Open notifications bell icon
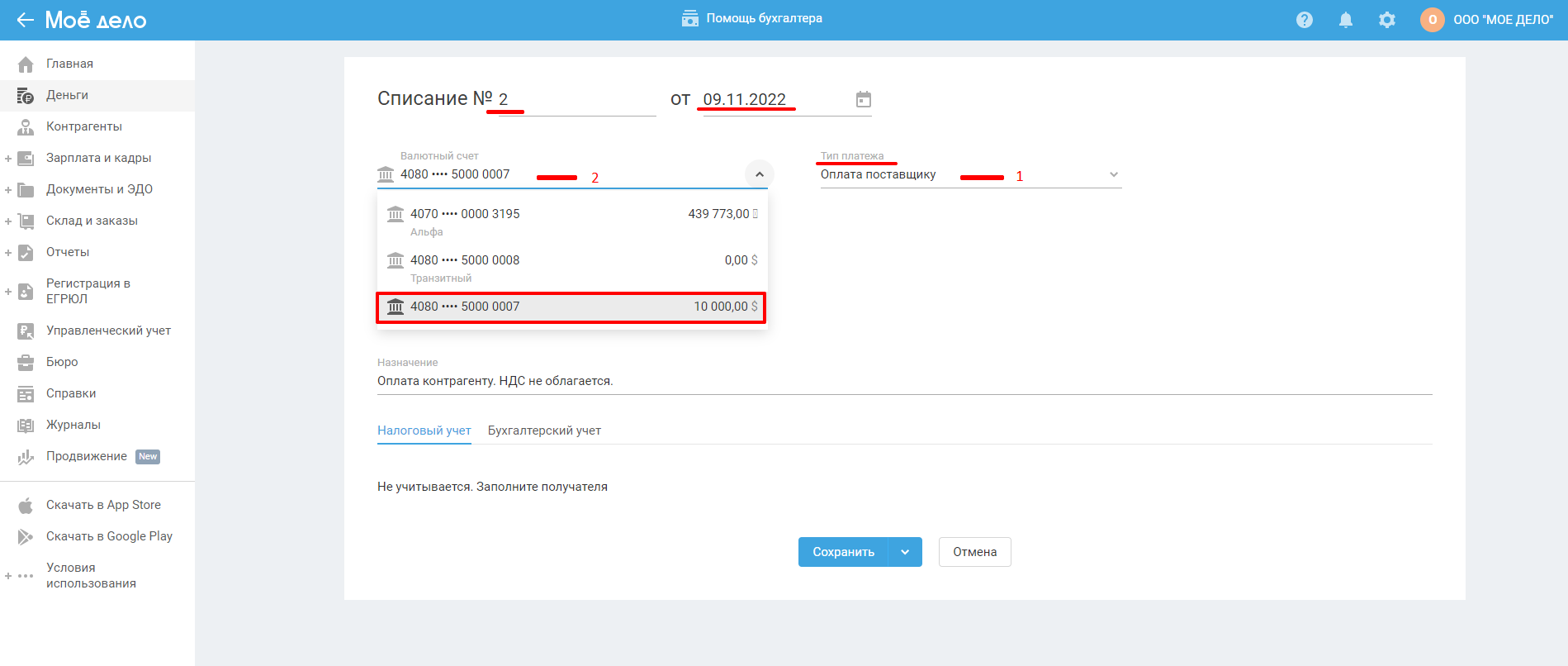 (x=1346, y=20)
